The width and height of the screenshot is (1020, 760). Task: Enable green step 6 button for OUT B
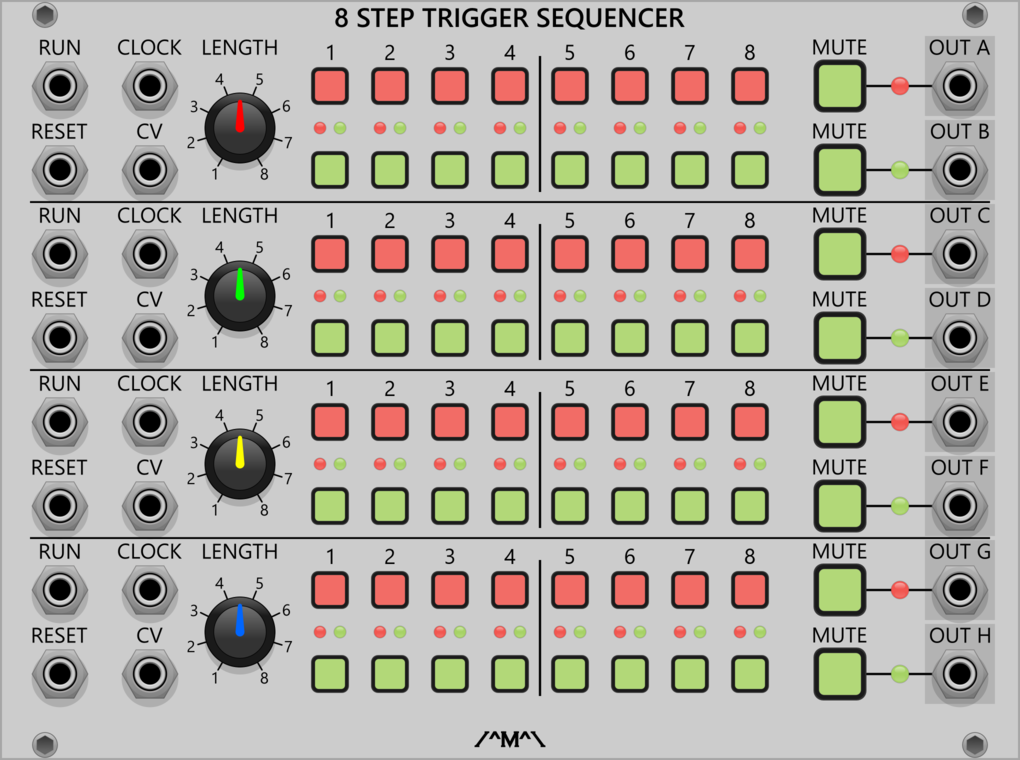(x=630, y=170)
